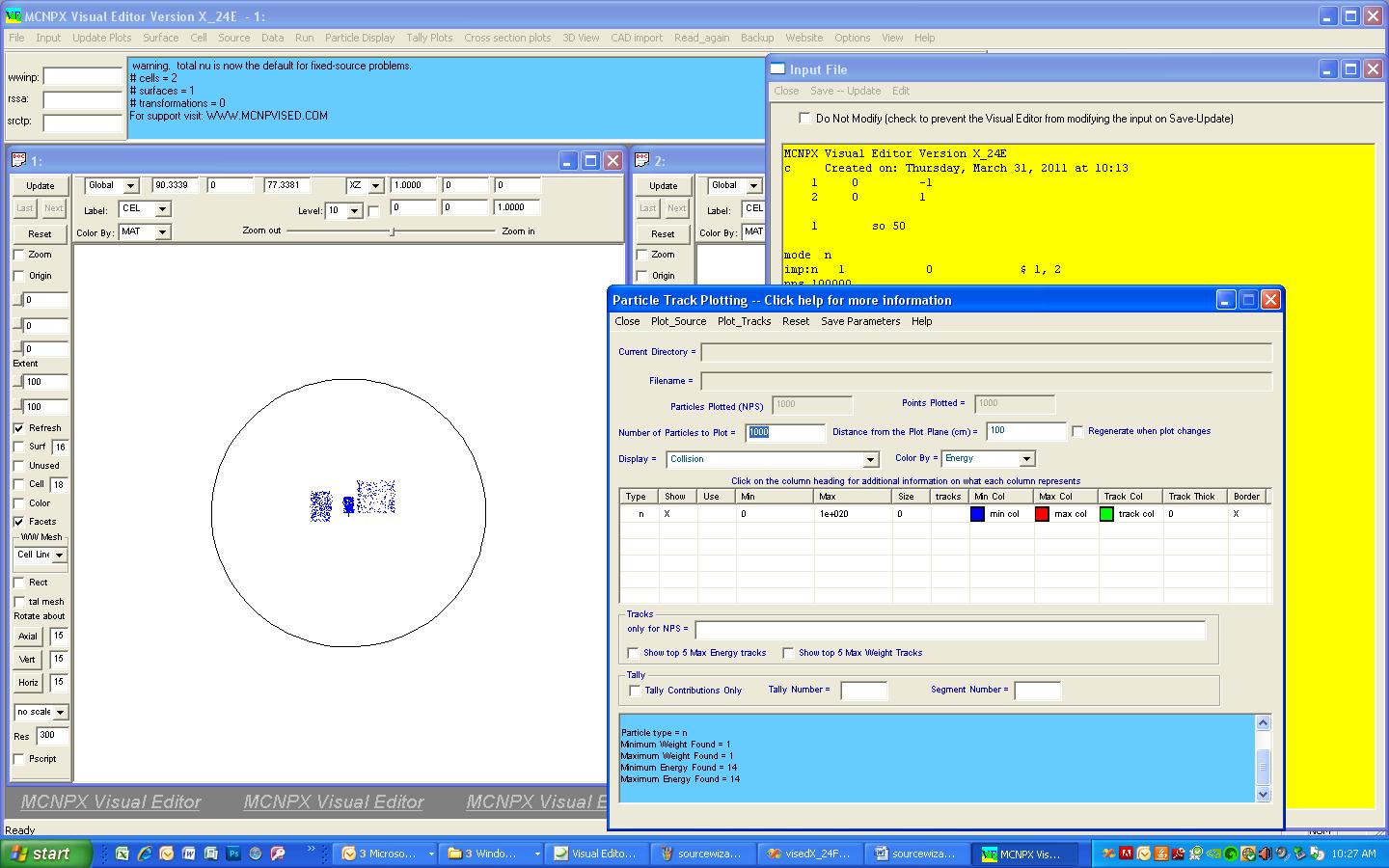Click the MCNPX Visual Editor title icon
The image size is (1389, 868).
point(13,16)
